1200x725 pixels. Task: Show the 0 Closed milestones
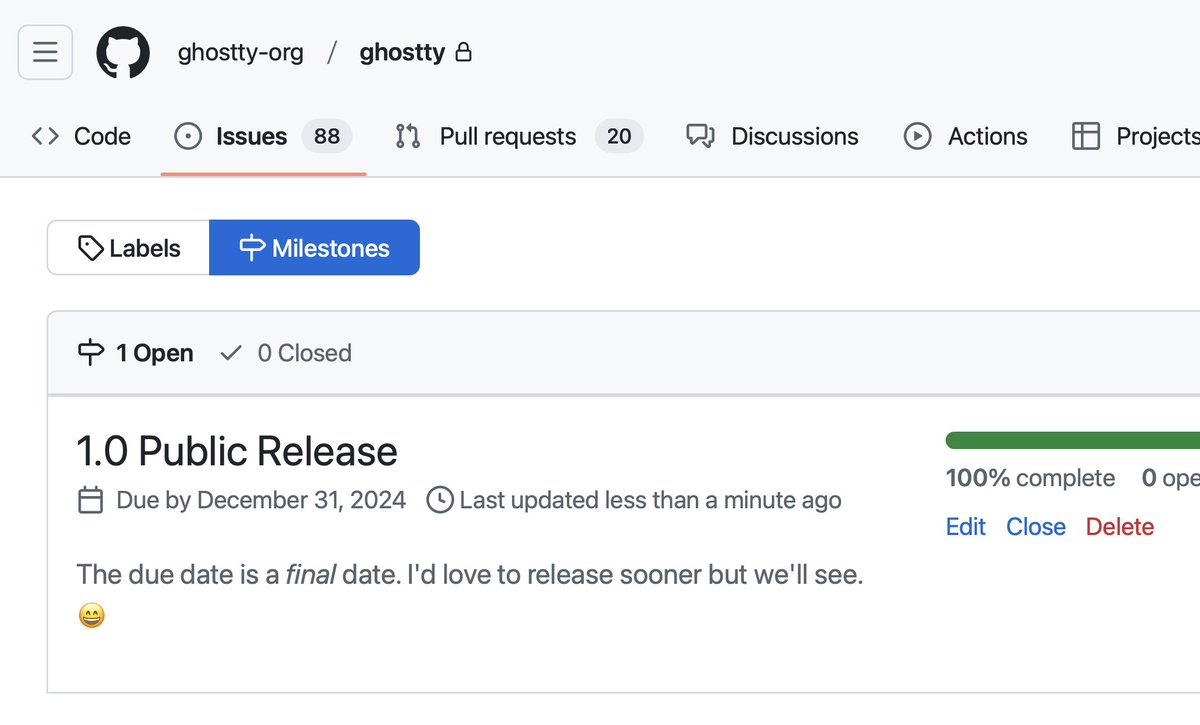tap(286, 353)
